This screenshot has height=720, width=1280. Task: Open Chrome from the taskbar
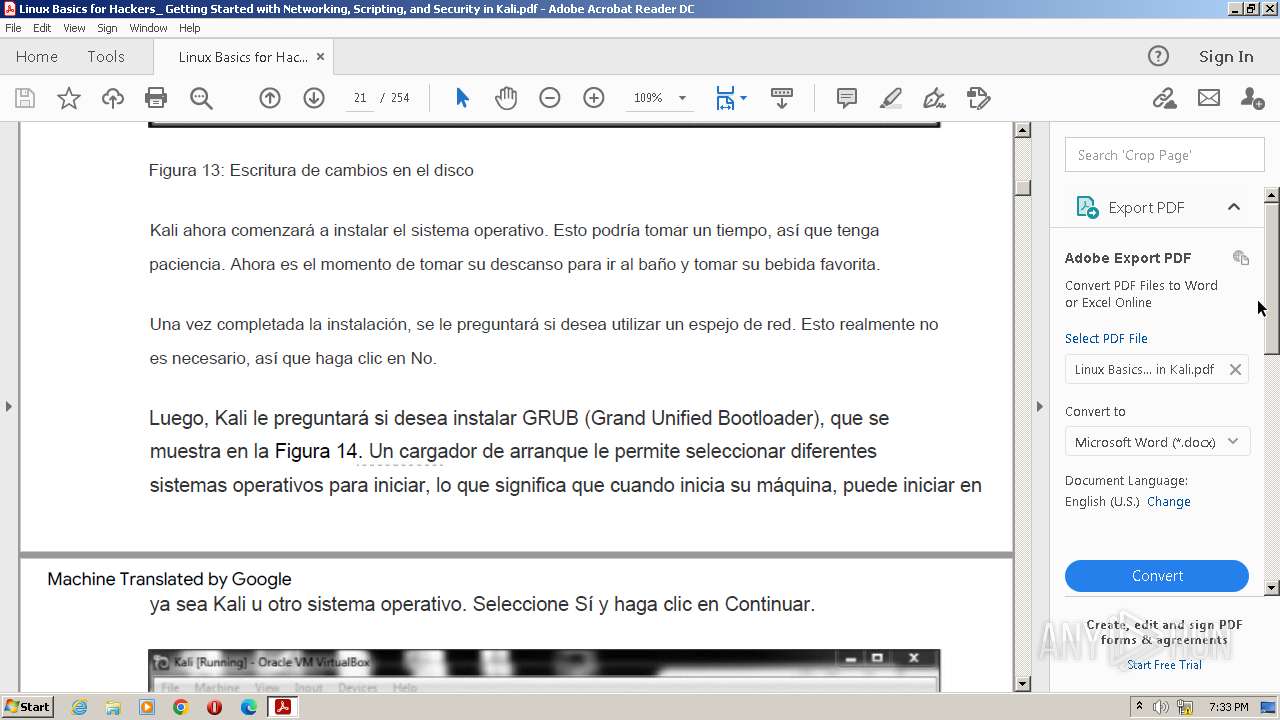click(x=180, y=707)
